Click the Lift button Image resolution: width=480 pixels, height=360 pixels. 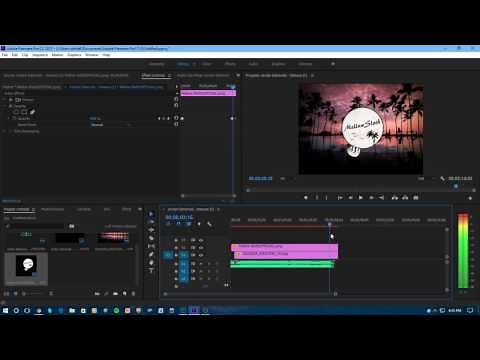tap(395, 198)
